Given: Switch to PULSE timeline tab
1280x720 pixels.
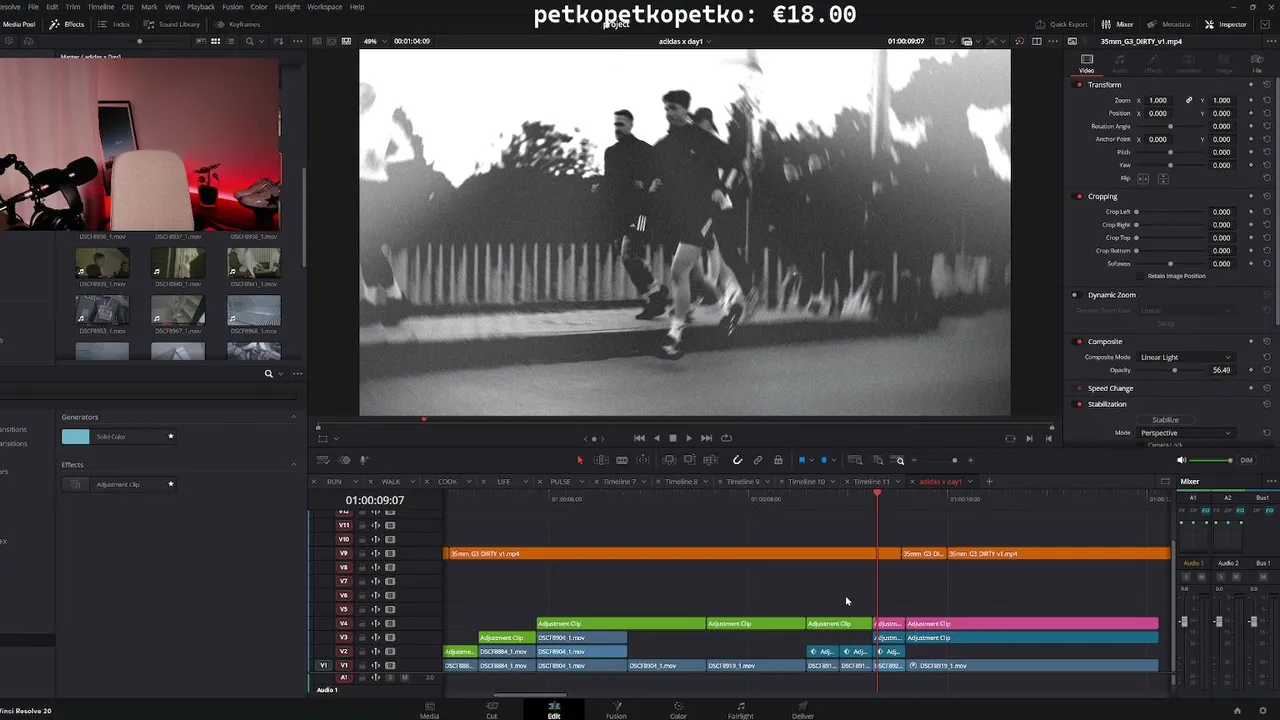Looking at the screenshot, I should click(x=560, y=482).
